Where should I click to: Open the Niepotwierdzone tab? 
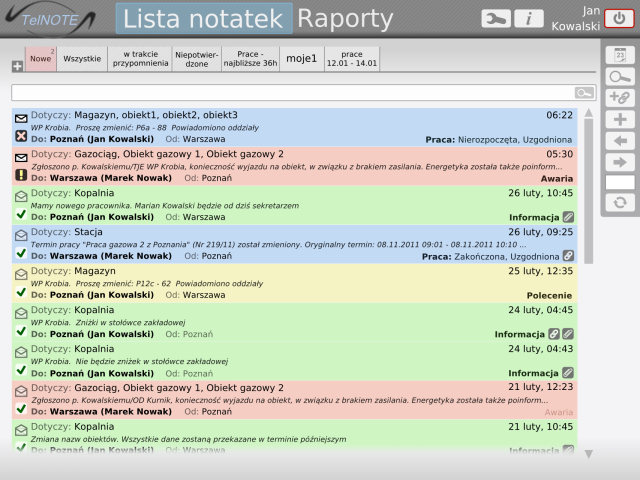[197, 60]
